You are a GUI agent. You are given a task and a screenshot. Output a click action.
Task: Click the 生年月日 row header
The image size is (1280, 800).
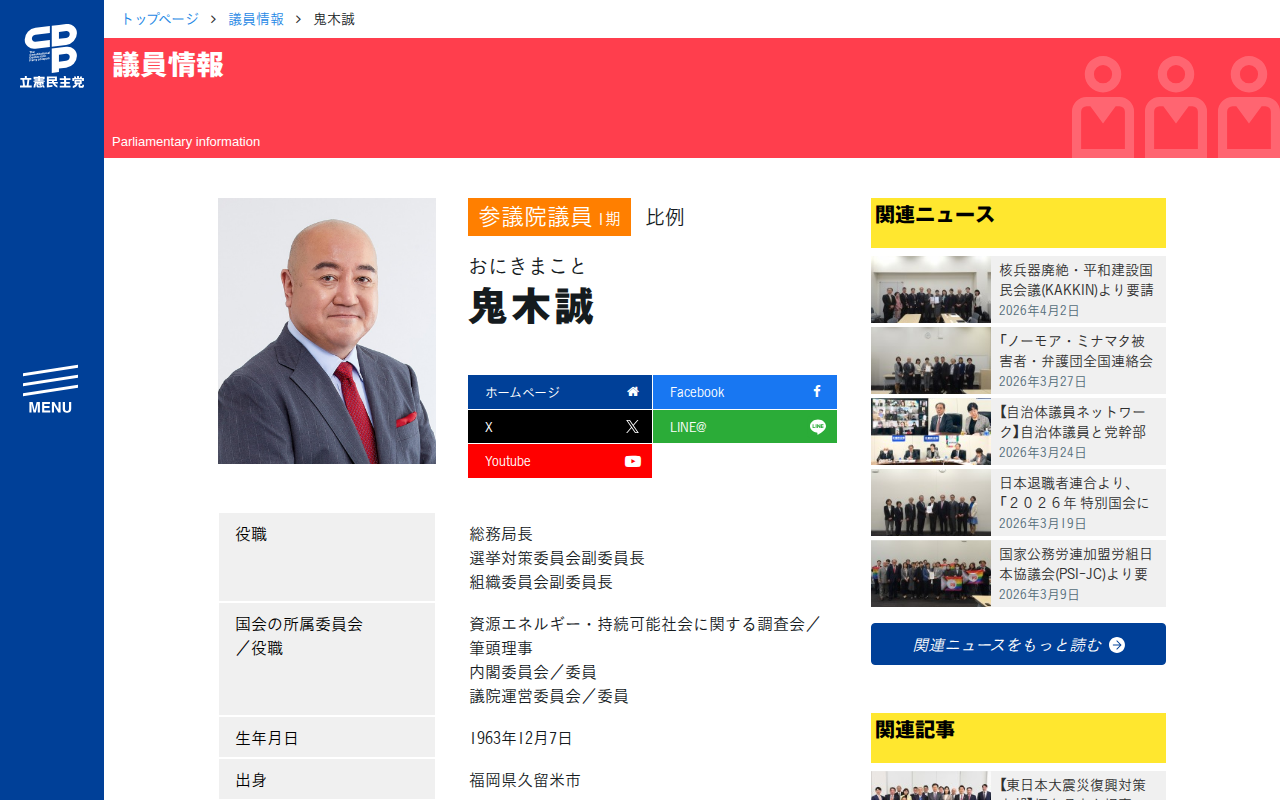(327, 737)
